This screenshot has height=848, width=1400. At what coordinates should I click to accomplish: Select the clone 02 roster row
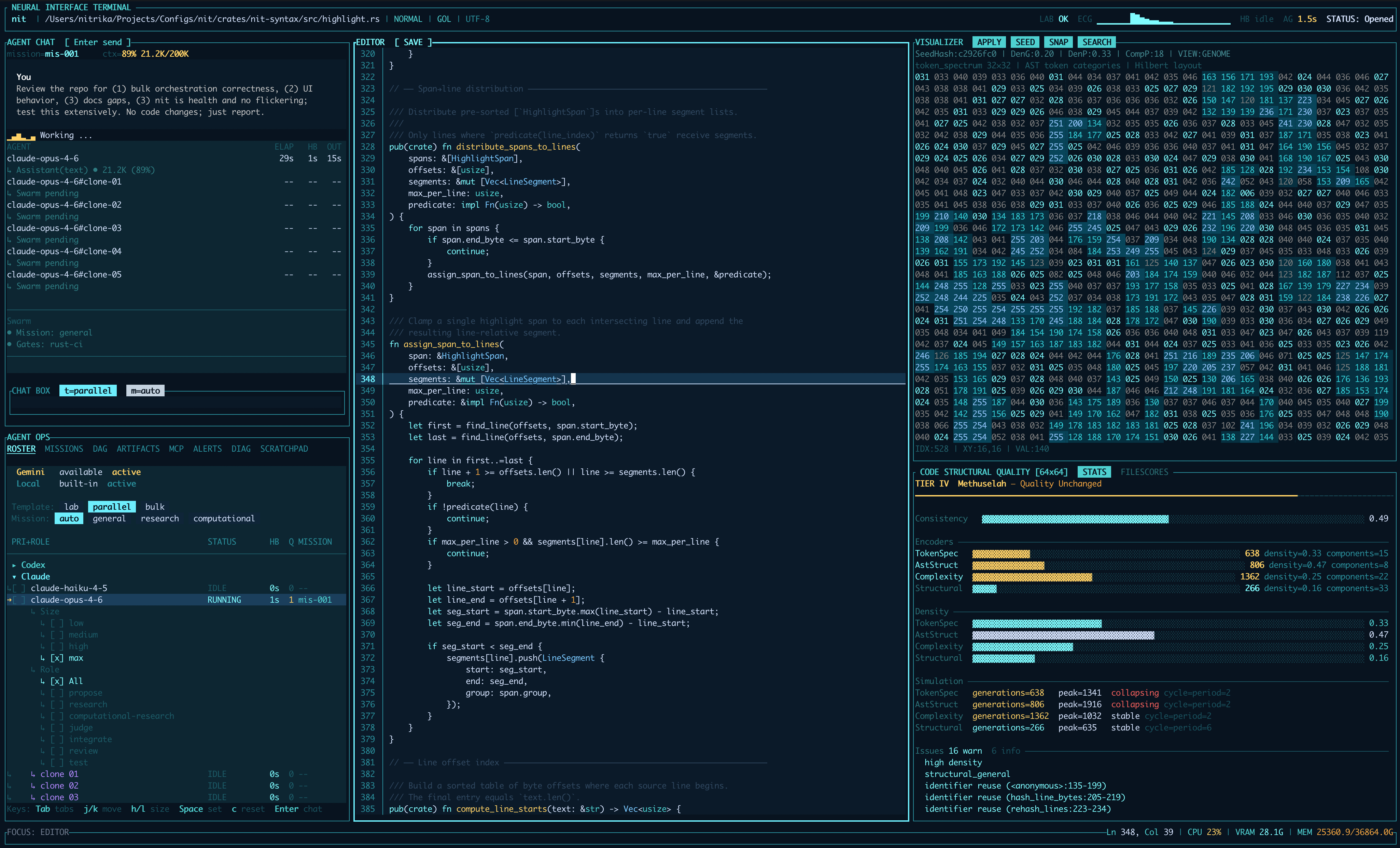tap(177, 785)
